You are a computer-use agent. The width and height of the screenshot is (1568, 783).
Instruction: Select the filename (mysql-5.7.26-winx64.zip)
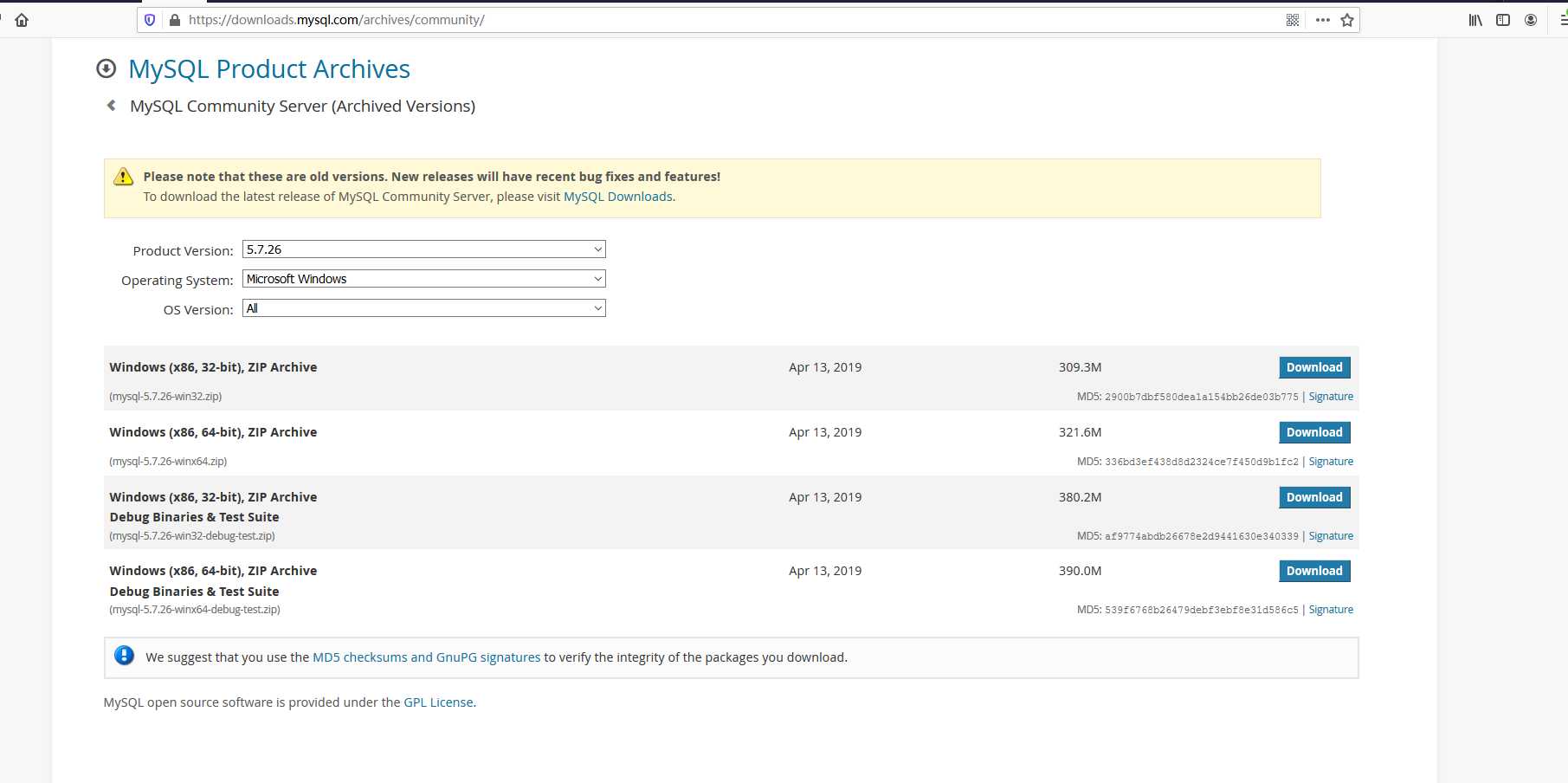tap(168, 462)
